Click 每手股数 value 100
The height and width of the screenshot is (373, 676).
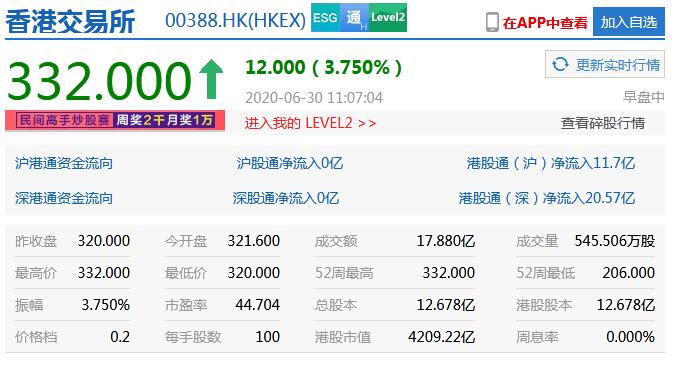268,337
